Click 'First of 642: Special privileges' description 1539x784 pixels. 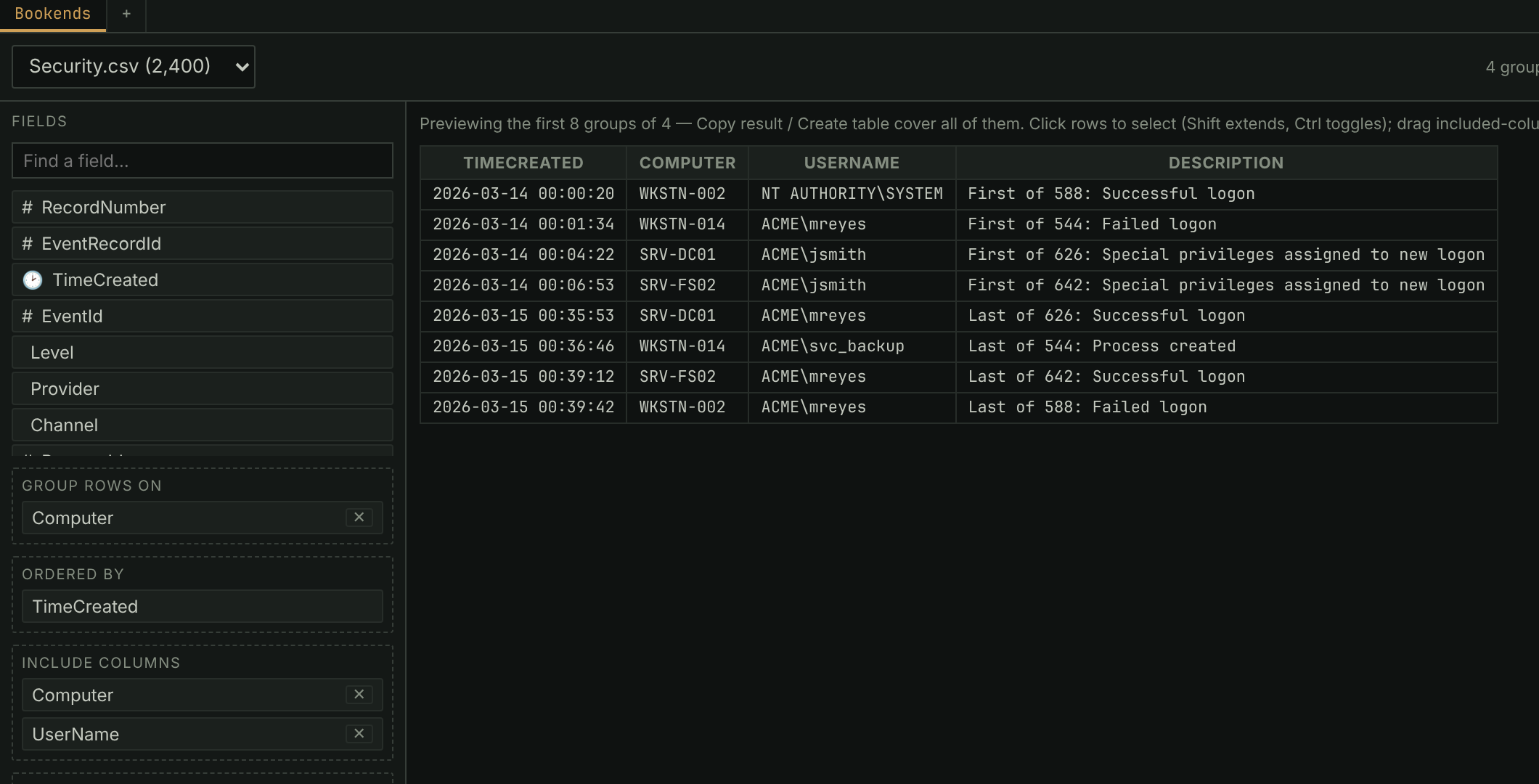click(1226, 285)
